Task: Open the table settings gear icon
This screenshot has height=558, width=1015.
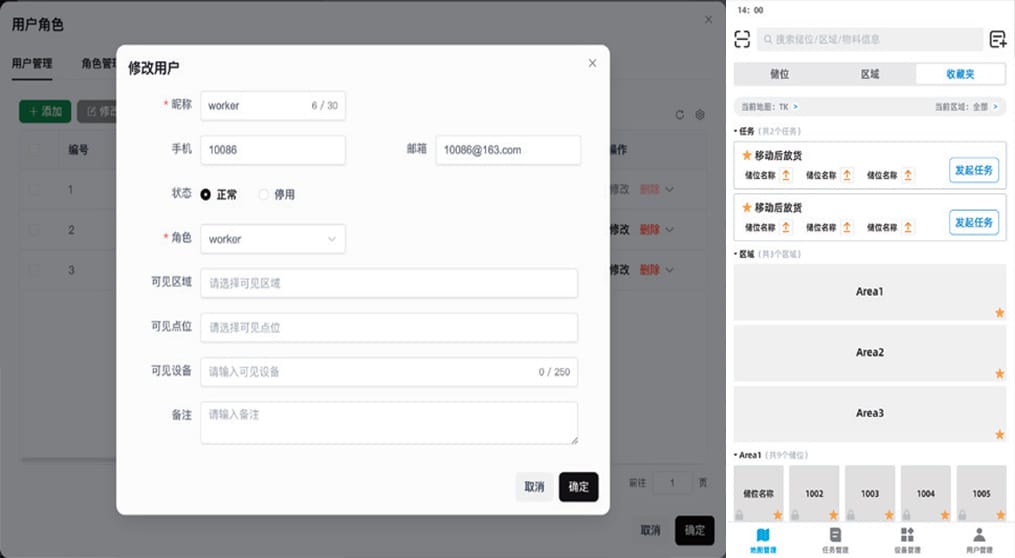Action: click(x=700, y=115)
